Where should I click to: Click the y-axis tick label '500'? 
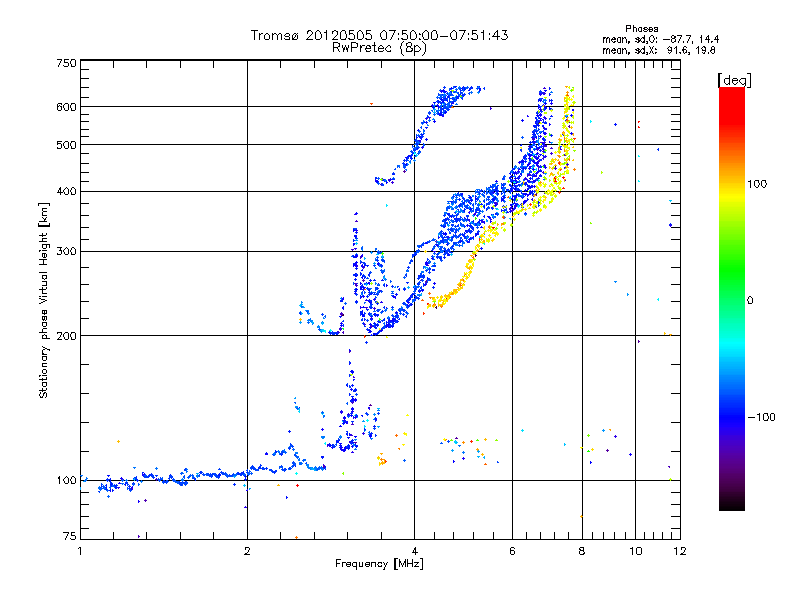coord(66,145)
